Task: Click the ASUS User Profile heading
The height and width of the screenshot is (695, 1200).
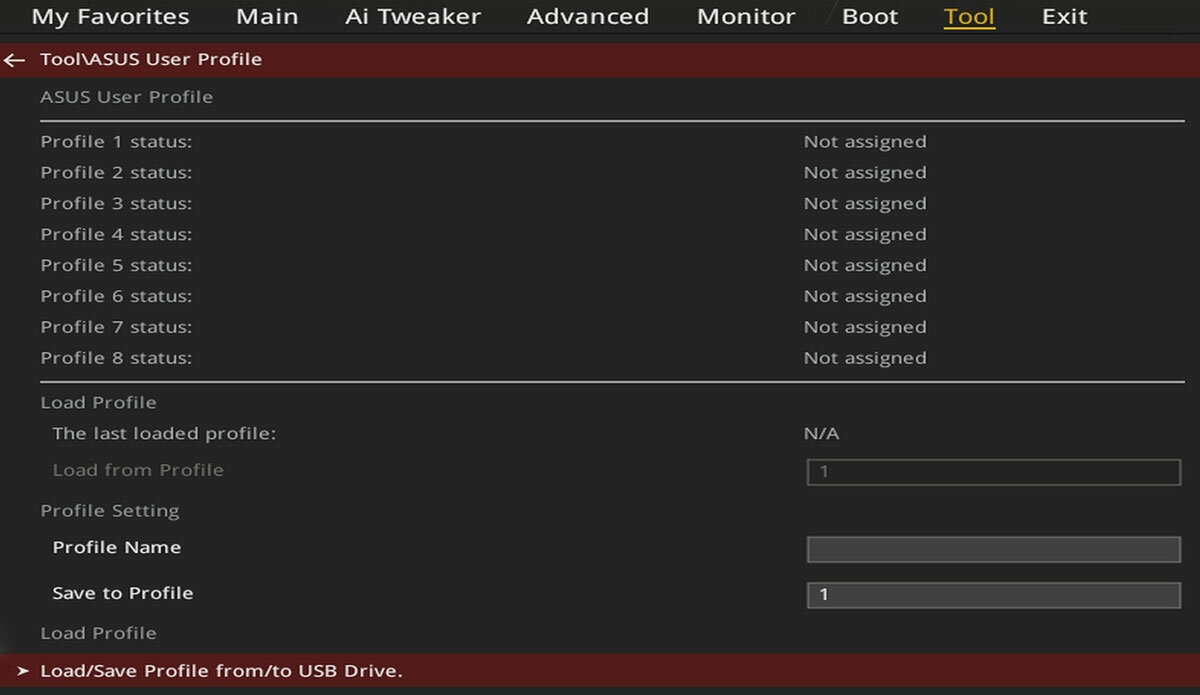Action: click(x=126, y=98)
